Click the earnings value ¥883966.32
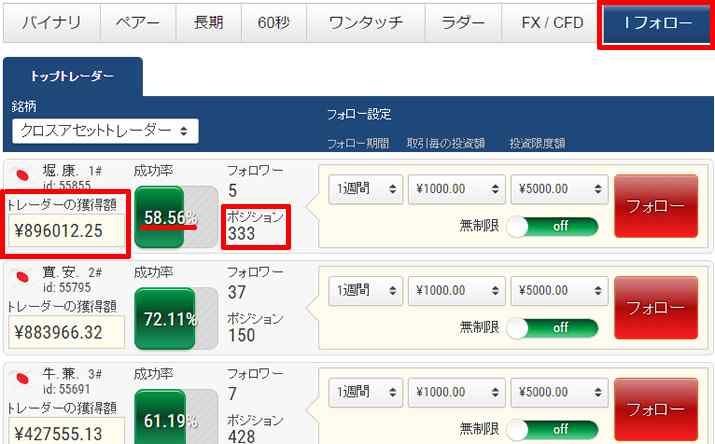This screenshot has height=444, width=715. [x=67, y=333]
